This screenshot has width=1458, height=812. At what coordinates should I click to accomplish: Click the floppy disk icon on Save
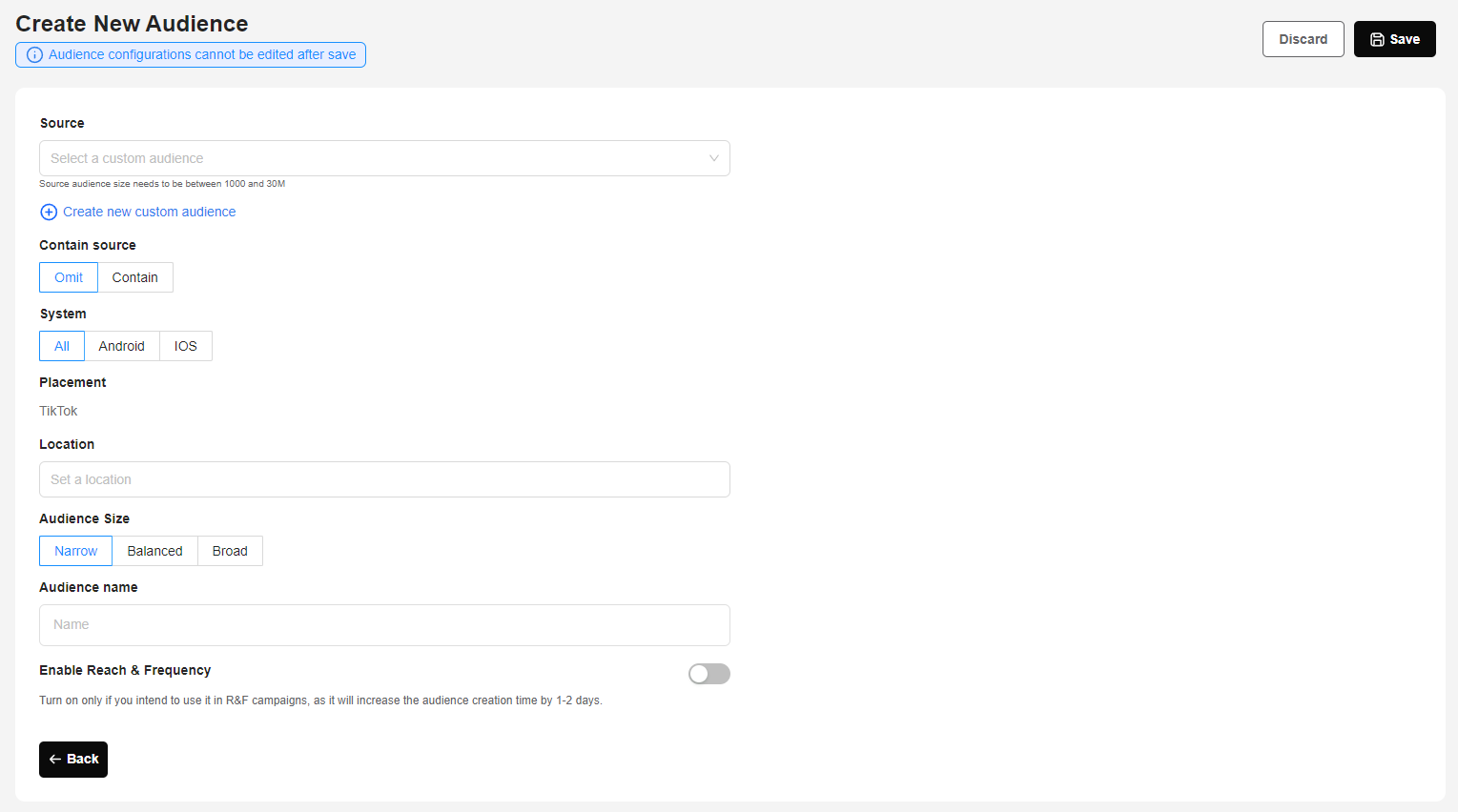point(1377,39)
